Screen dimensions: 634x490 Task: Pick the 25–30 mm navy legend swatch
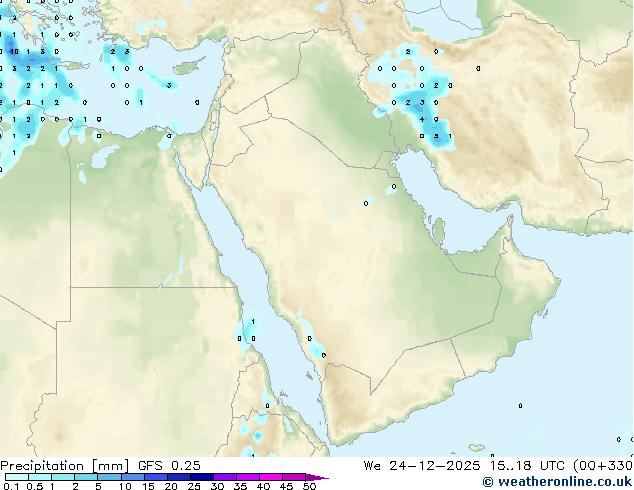point(201,477)
